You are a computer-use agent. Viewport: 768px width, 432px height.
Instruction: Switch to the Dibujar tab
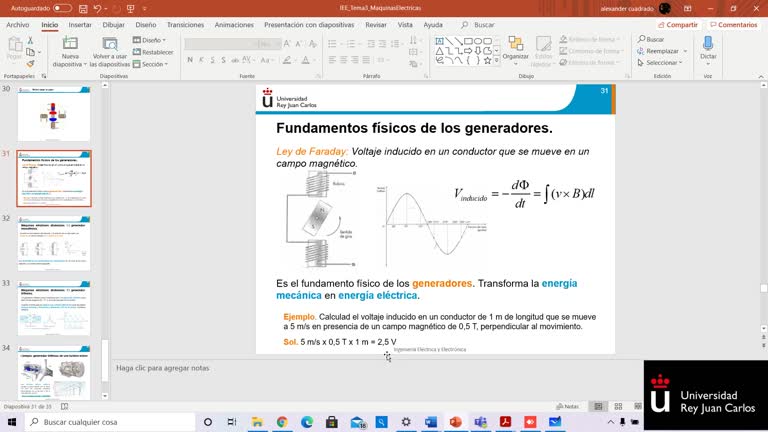point(113,24)
